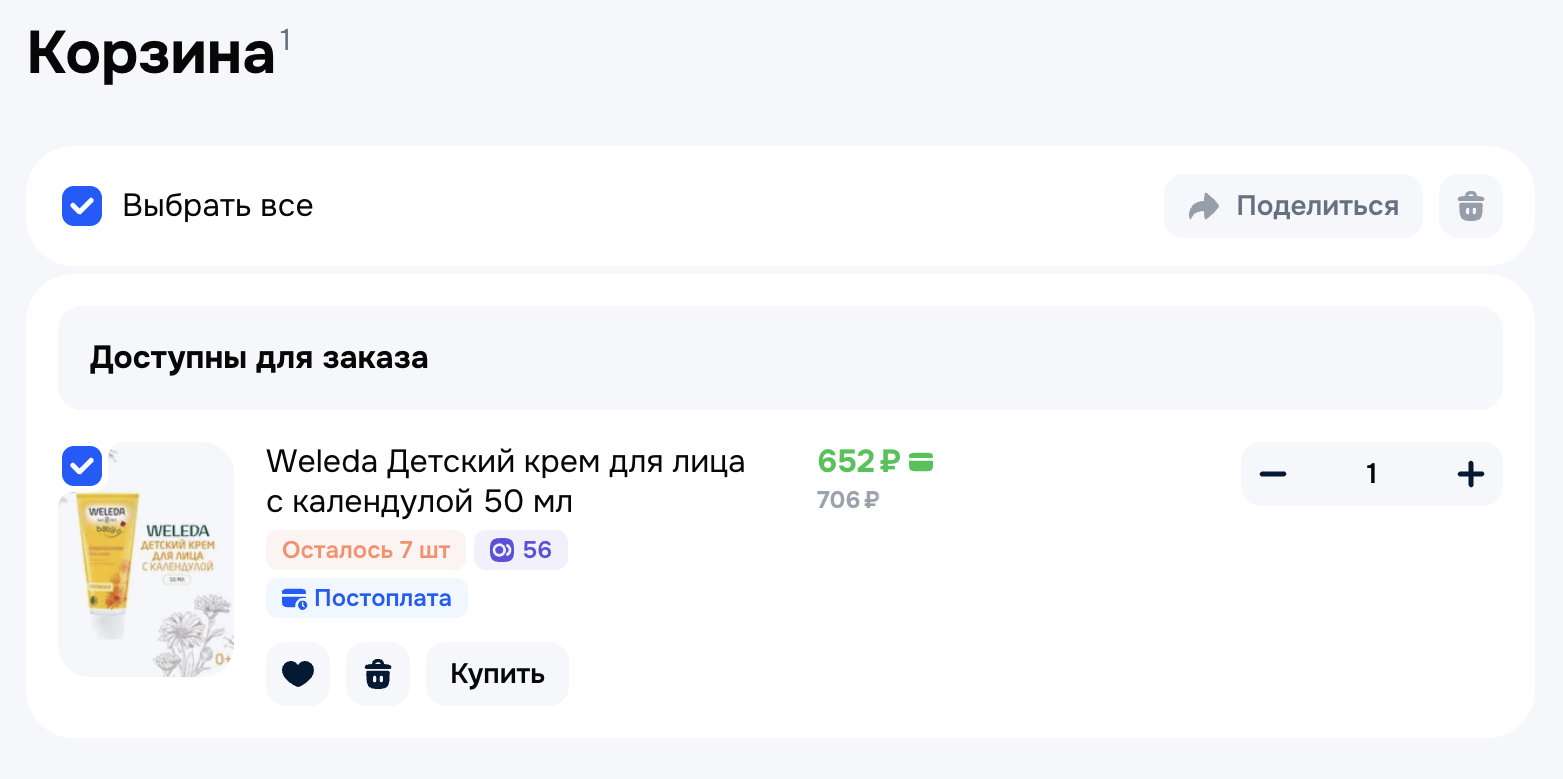Toggle the "Выбрать все" checkbox
The height and width of the screenshot is (779, 1563).
(82, 206)
